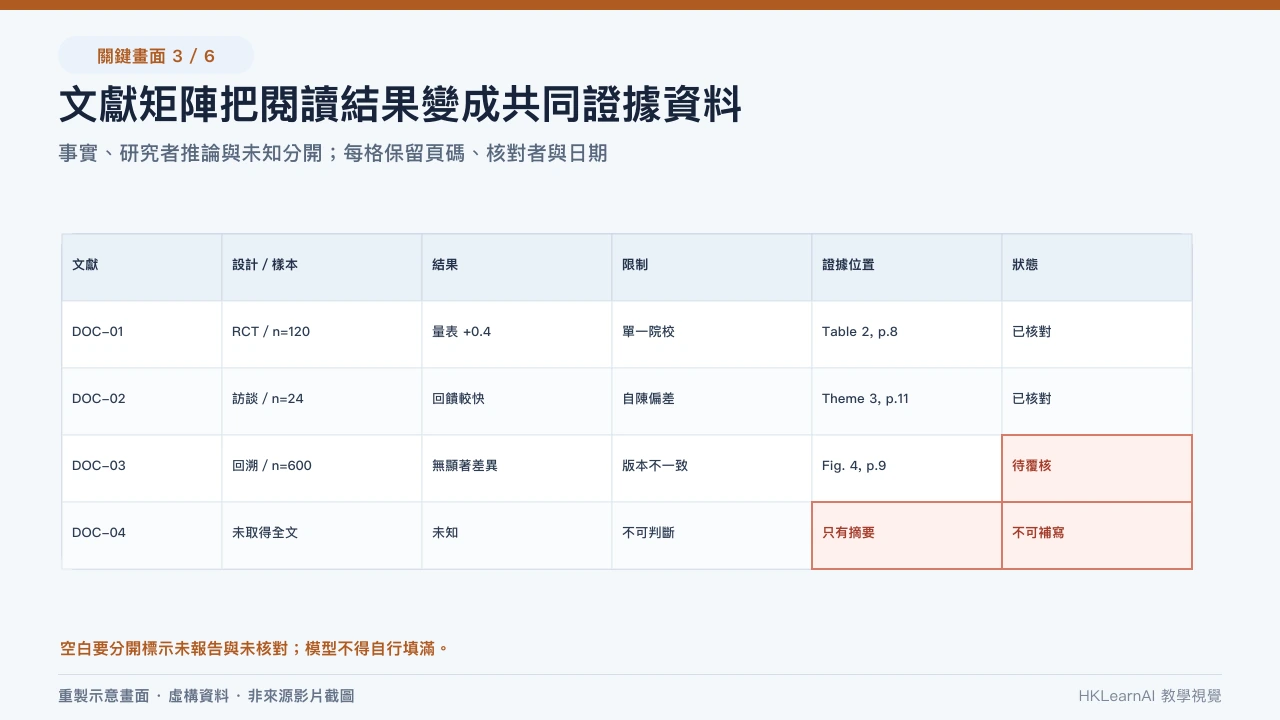
Task: Click the orange note starting 空白要分開標示
Action: [254, 649]
